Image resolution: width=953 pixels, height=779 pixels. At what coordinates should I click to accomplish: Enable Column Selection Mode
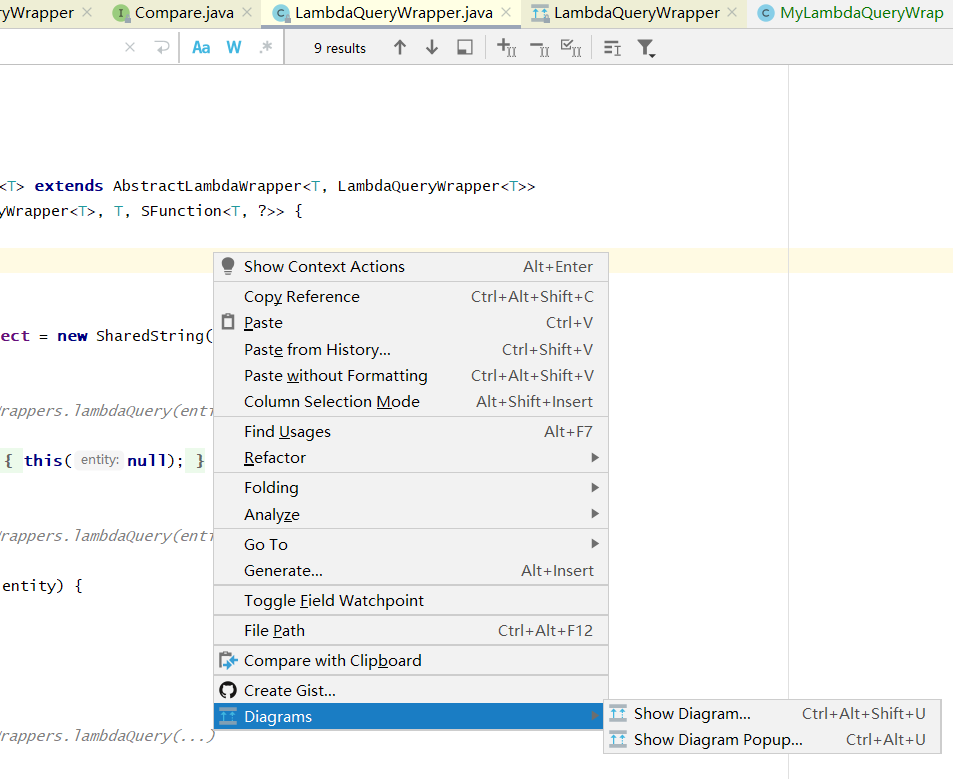411,402
